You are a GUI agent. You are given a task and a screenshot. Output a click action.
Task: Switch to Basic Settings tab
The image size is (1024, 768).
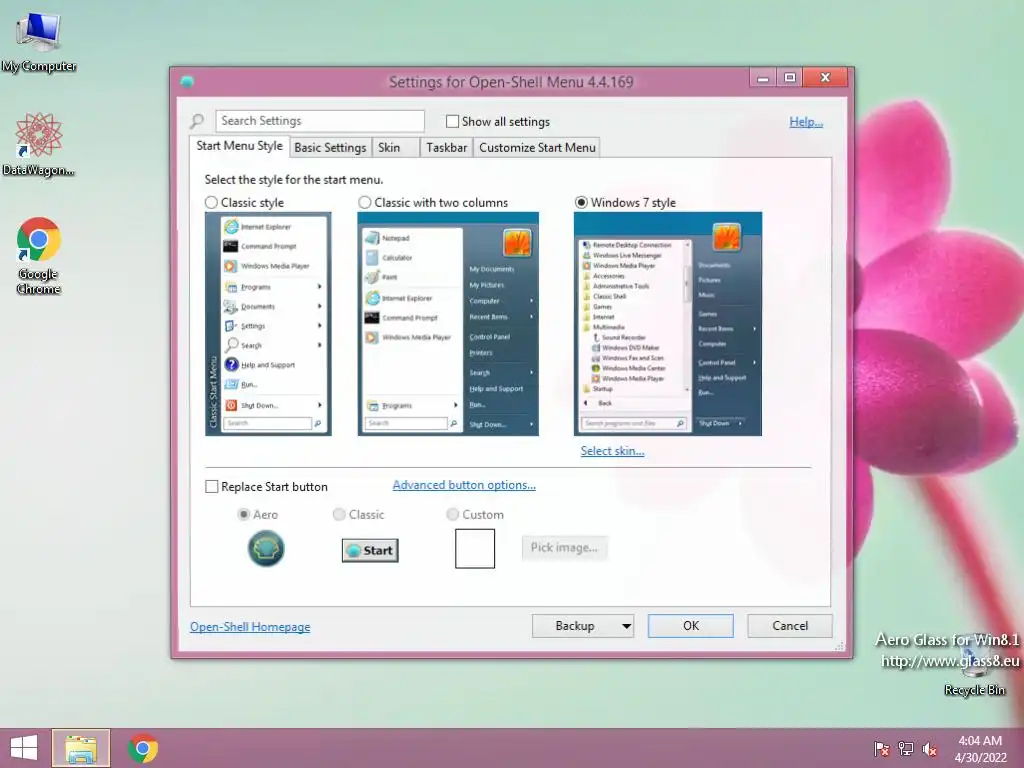coord(330,148)
